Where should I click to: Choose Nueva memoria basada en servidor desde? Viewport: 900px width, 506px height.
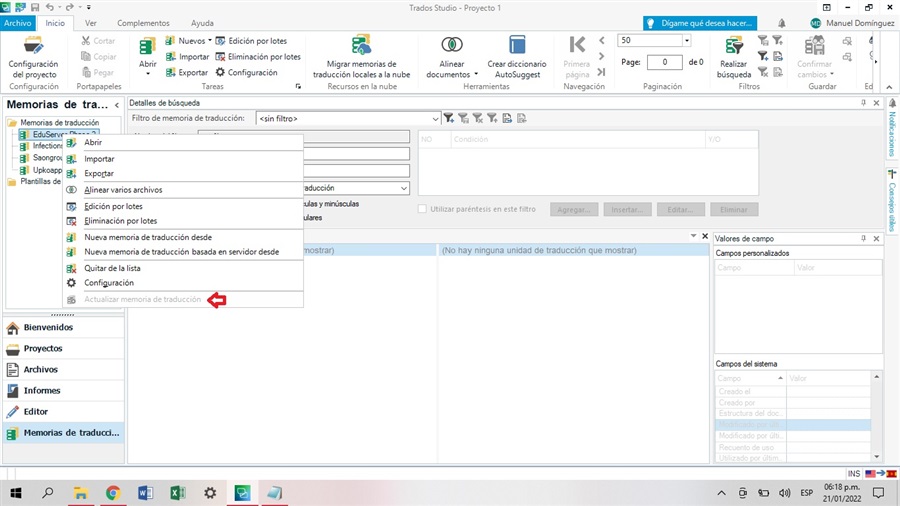184,252
